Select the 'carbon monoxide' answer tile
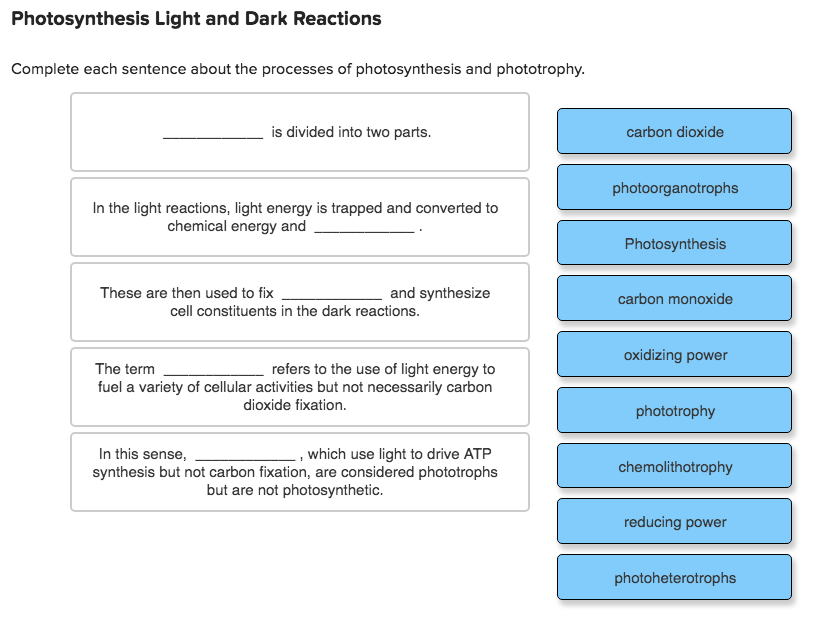 tap(673, 298)
